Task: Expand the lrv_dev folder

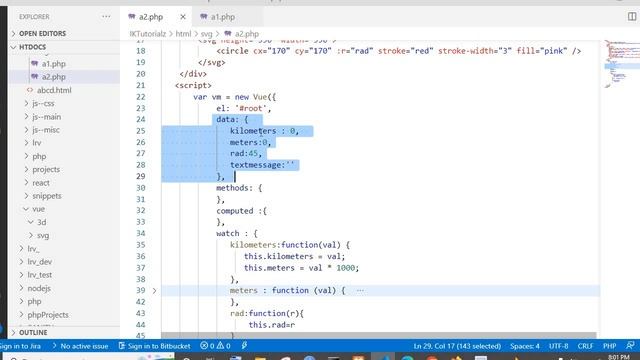Action: click(40, 262)
